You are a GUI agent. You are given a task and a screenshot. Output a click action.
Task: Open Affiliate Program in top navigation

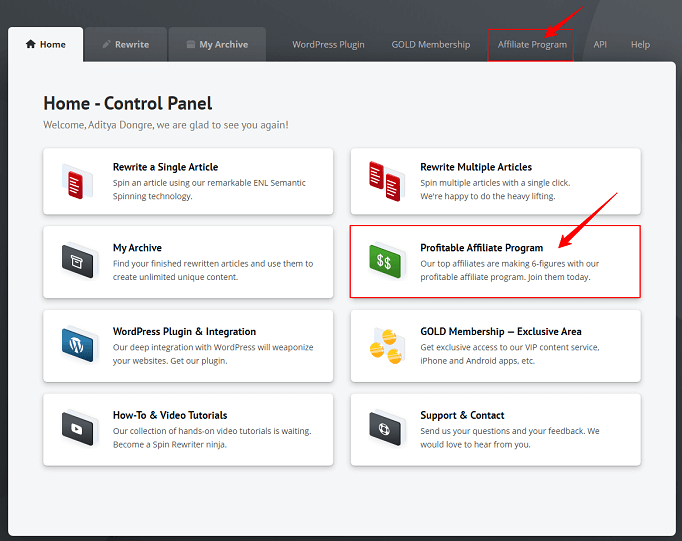(x=532, y=44)
